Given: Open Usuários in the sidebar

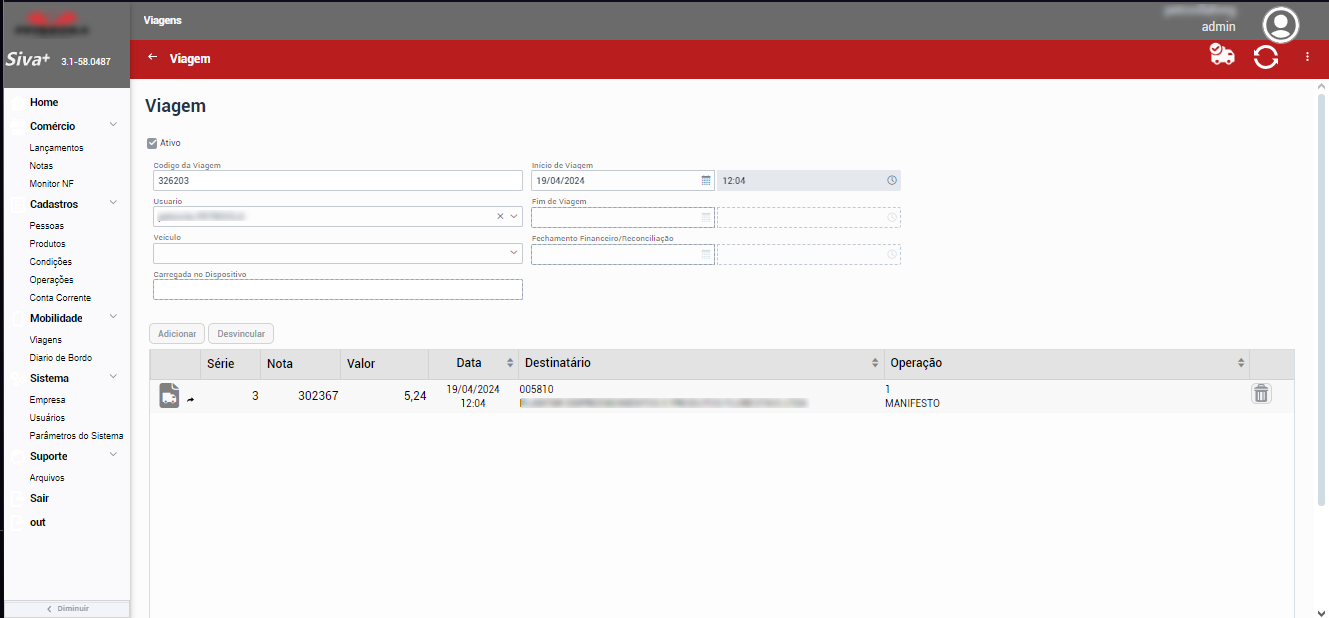Looking at the screenshot, I should pos(47,418).
